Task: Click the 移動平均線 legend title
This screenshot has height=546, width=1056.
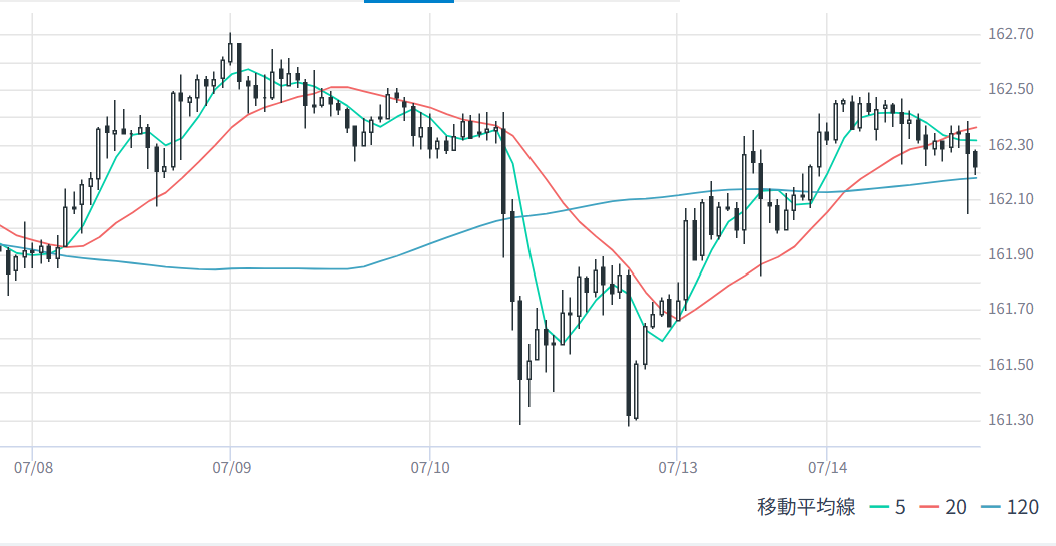Action: [x=806, y=507]
